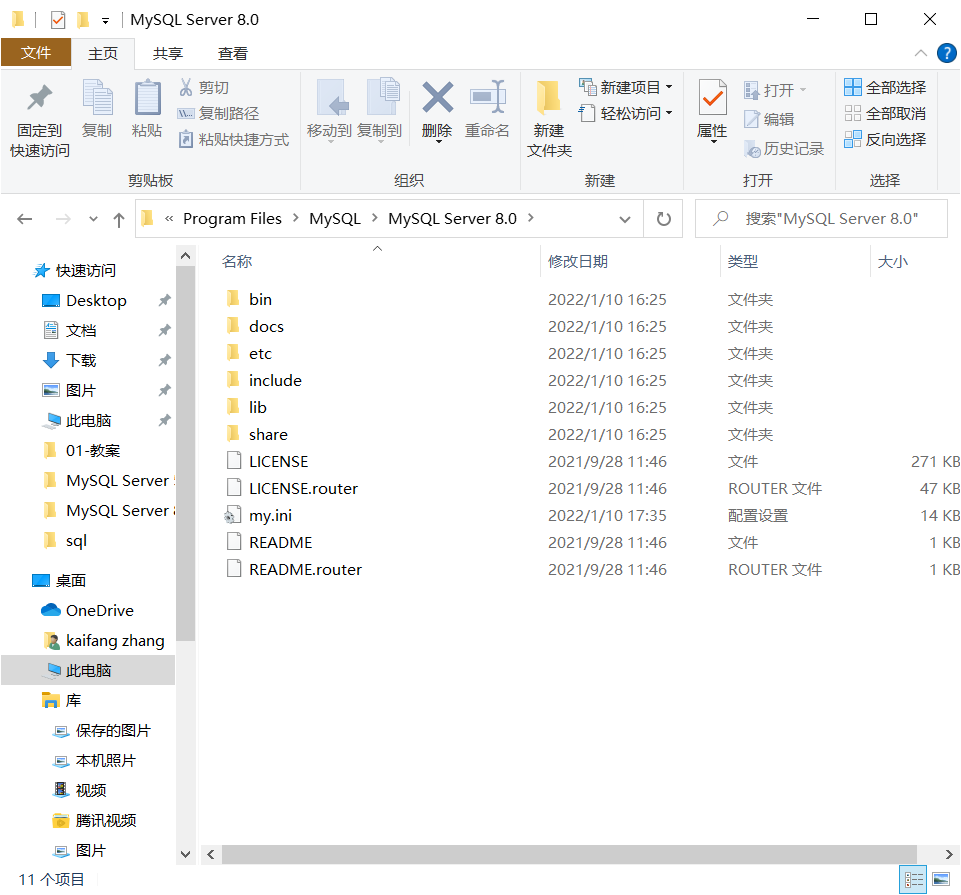The width and height of the screenshot is (961, 895).
Task: Click Invert Selection (反向选择)
Action: [885, 140]
